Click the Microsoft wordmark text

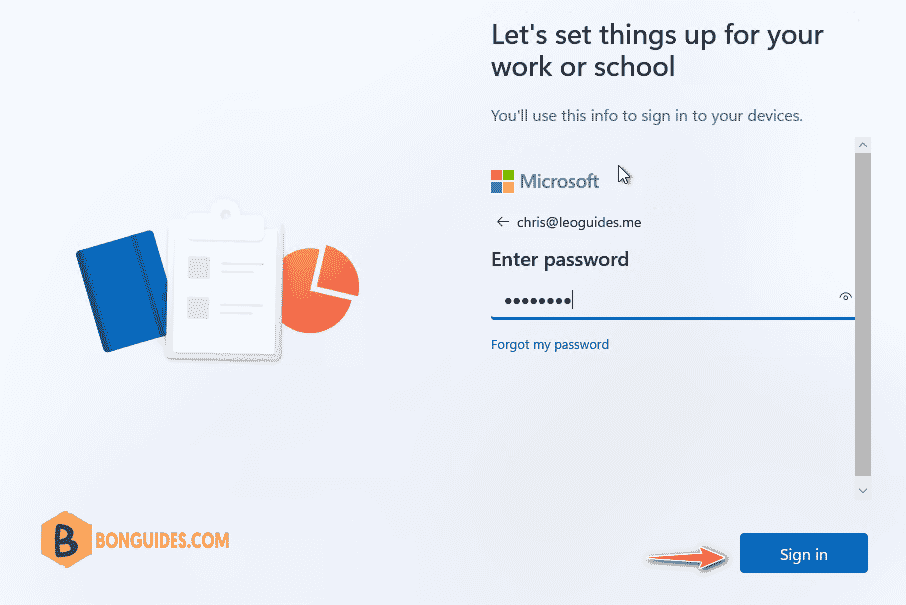click(x=559, y=181)
